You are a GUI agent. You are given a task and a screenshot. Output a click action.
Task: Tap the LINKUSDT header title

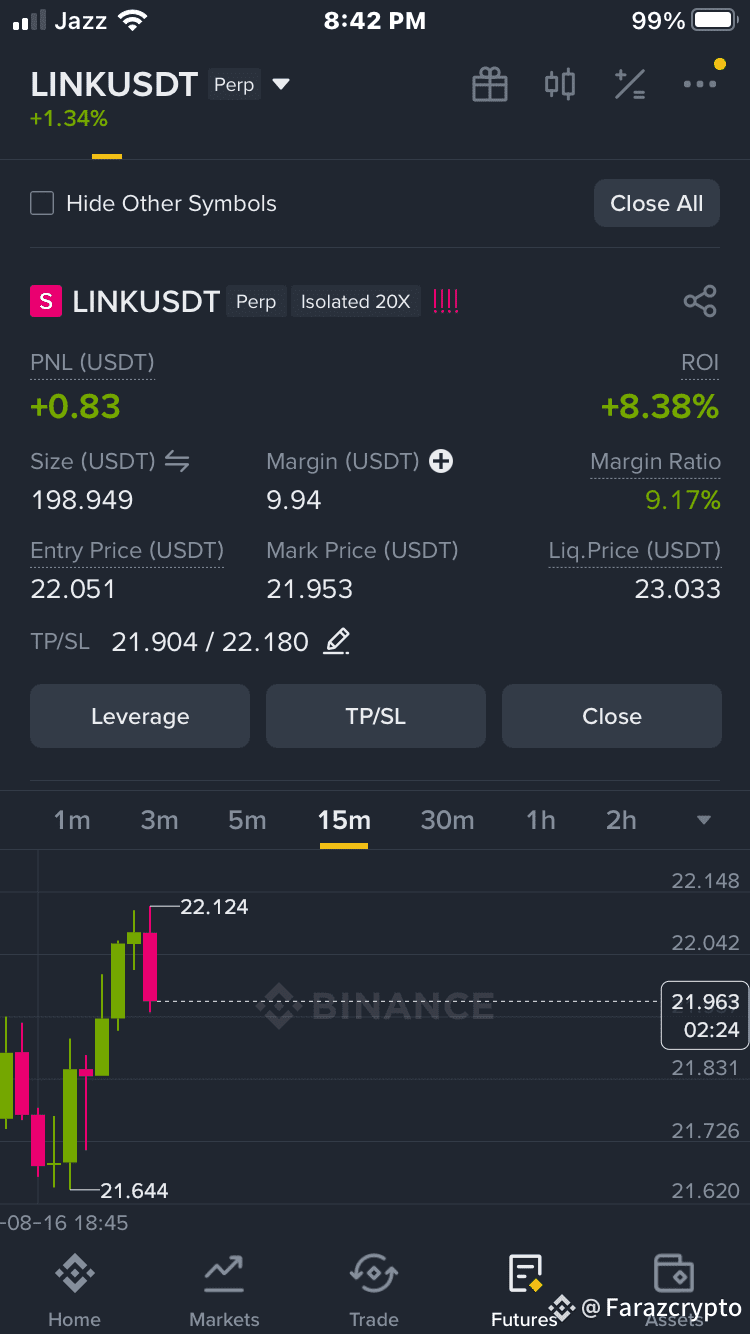[114, 85]
